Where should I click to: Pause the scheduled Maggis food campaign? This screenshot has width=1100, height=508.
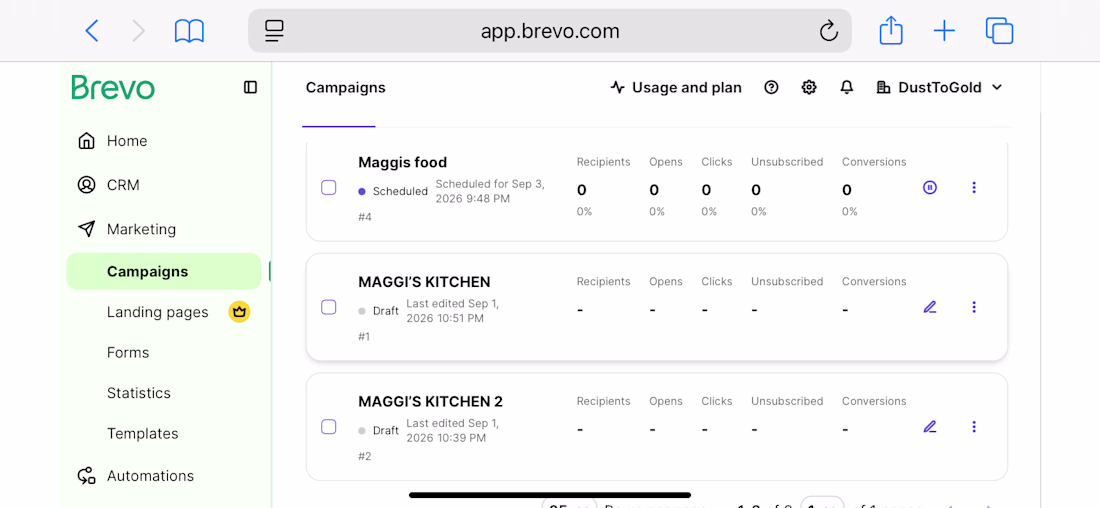(930, 187)
